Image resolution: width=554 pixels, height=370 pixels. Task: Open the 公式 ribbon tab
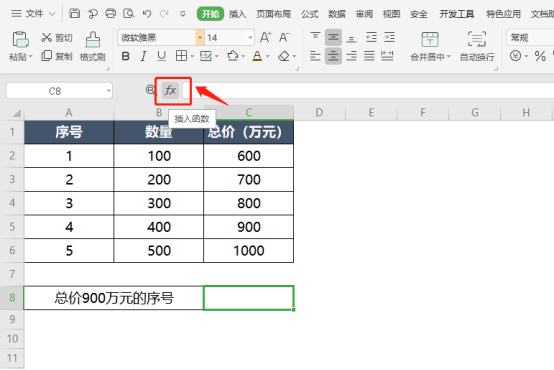click(x=310, y=14)
